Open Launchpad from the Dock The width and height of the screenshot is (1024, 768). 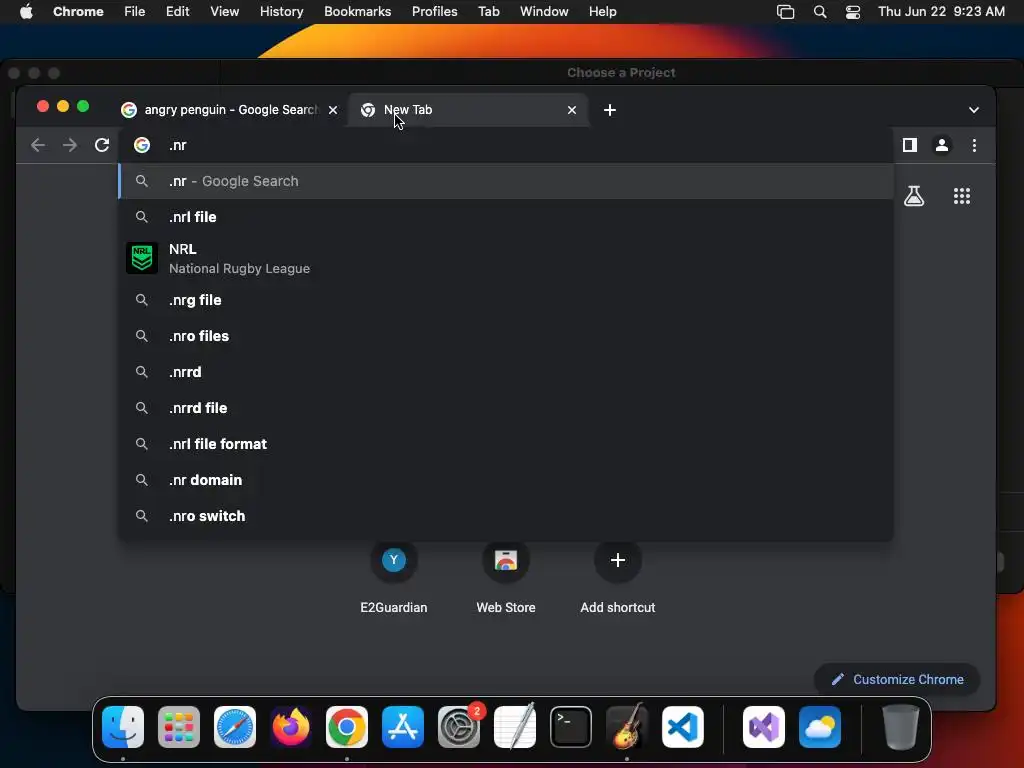(179, 727)
